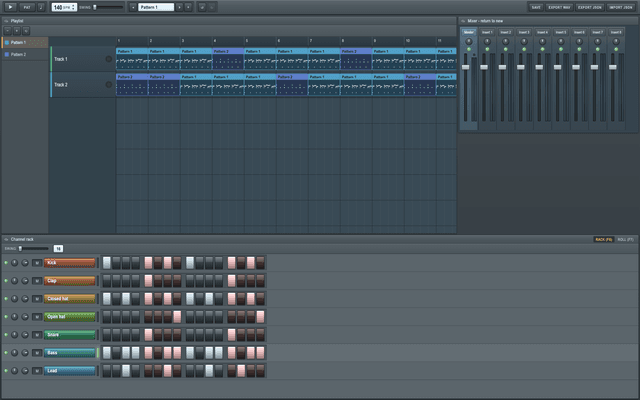
Task: Toggle the metronome note icon
Action: pos(41,7)
